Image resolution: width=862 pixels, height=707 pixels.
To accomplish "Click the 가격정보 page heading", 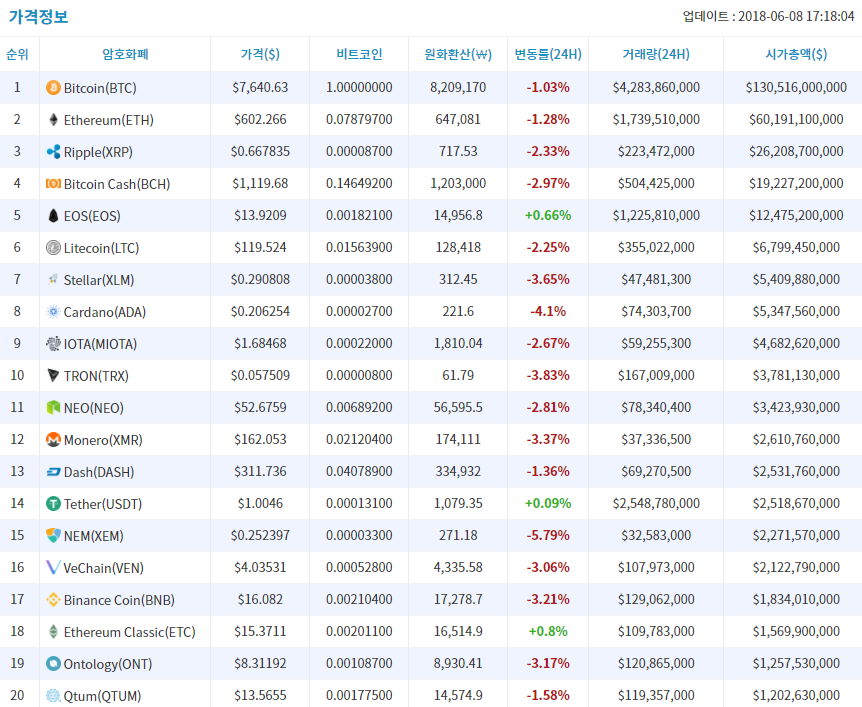I will (x=38, y=16).
